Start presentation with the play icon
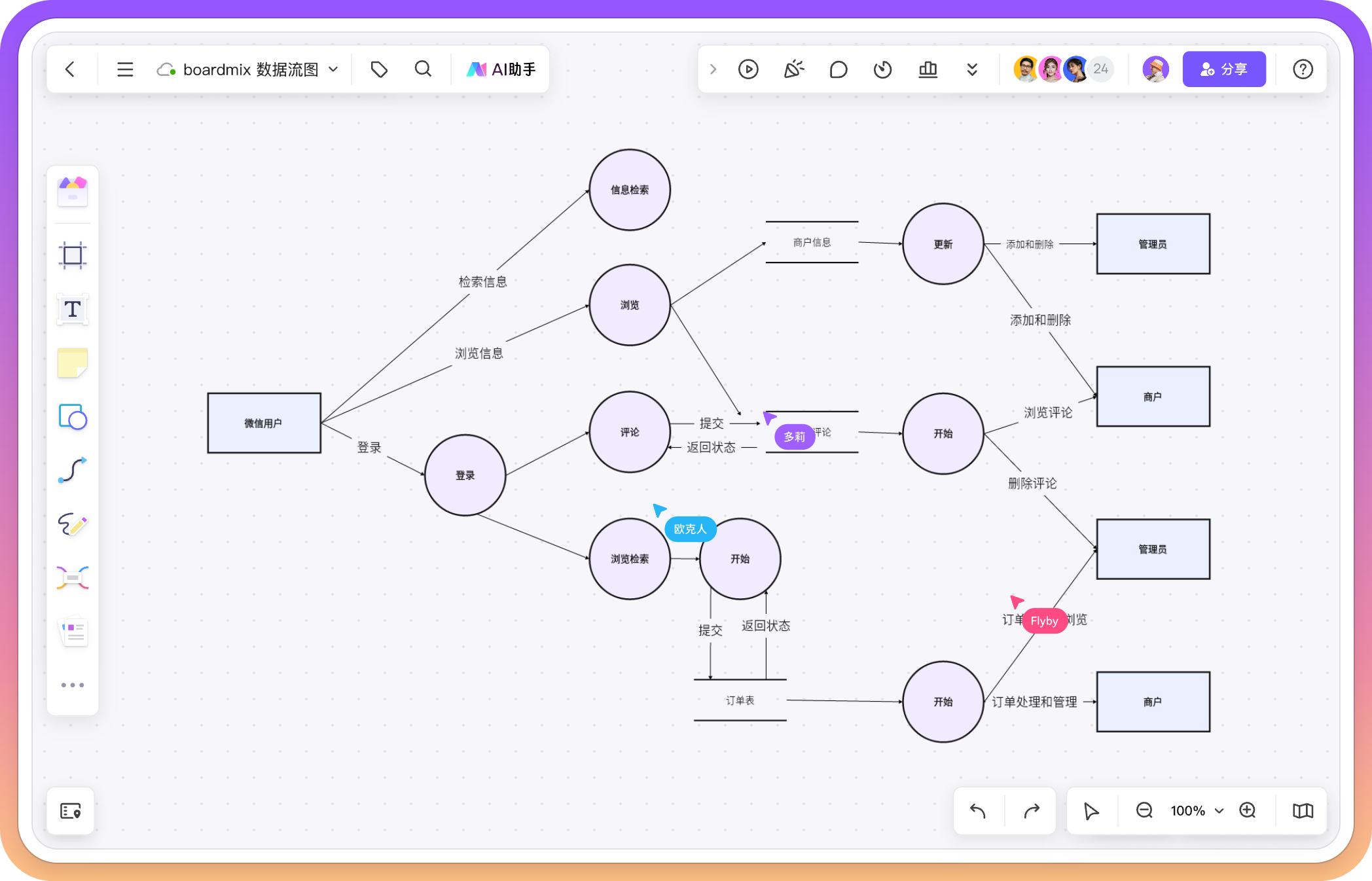The width and height of the screenshot is (1372, 881). tap(748, 69)
